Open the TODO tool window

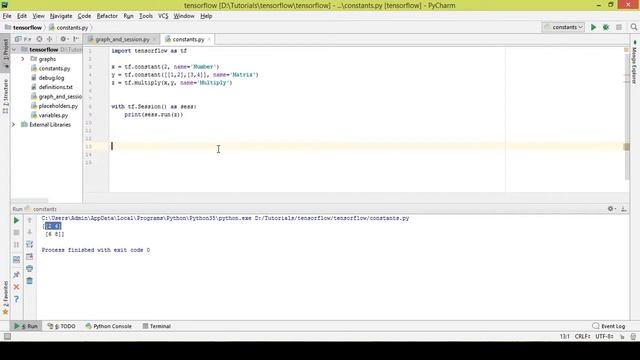pos(61,326)
